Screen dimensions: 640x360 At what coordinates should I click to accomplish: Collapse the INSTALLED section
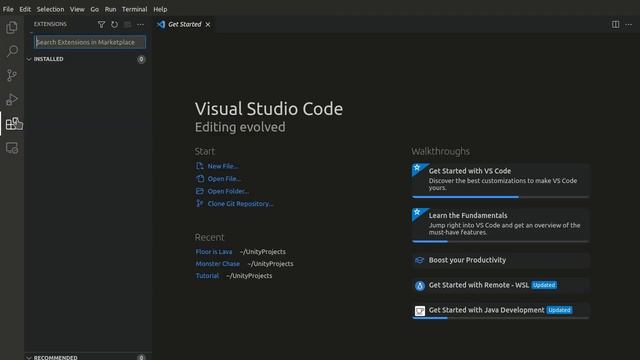[x=29, y=59]
